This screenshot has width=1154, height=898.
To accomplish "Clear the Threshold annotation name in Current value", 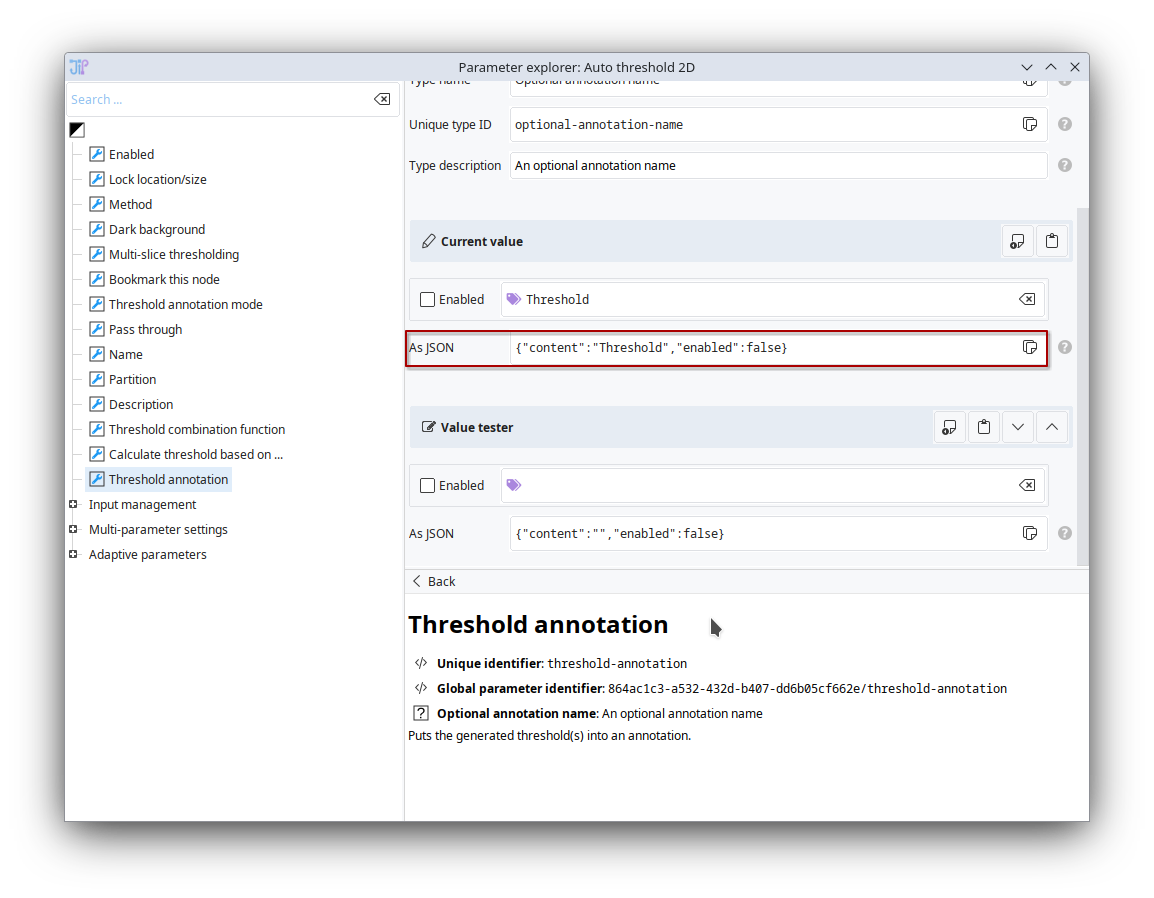I will click(x=1027, y=300).
